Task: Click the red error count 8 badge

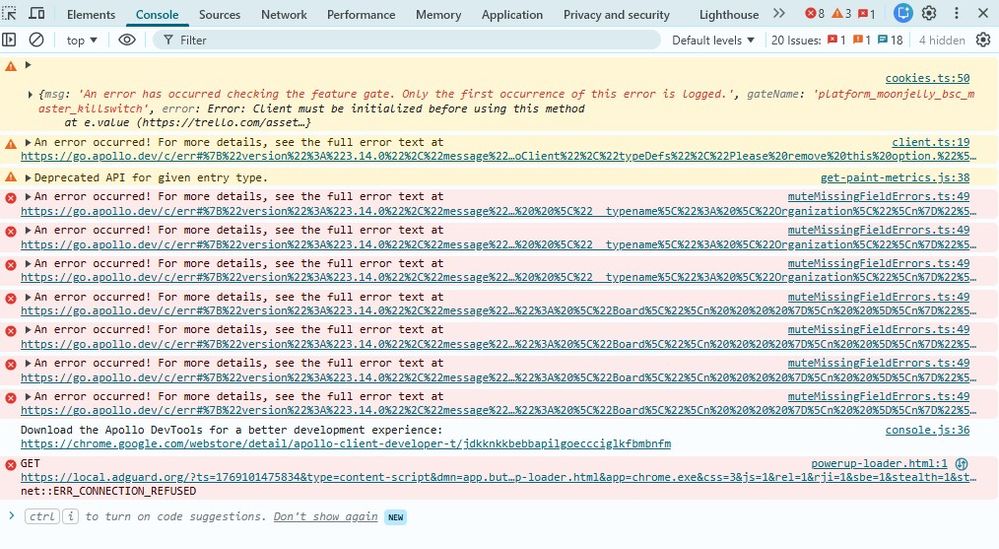Action: [814, 13]
